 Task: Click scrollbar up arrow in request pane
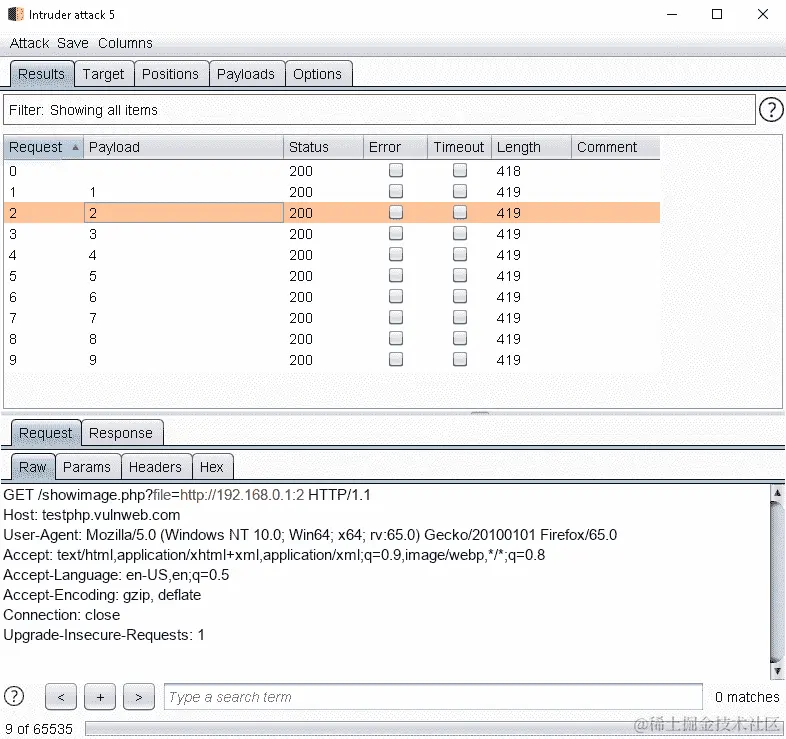click(776, 492)
